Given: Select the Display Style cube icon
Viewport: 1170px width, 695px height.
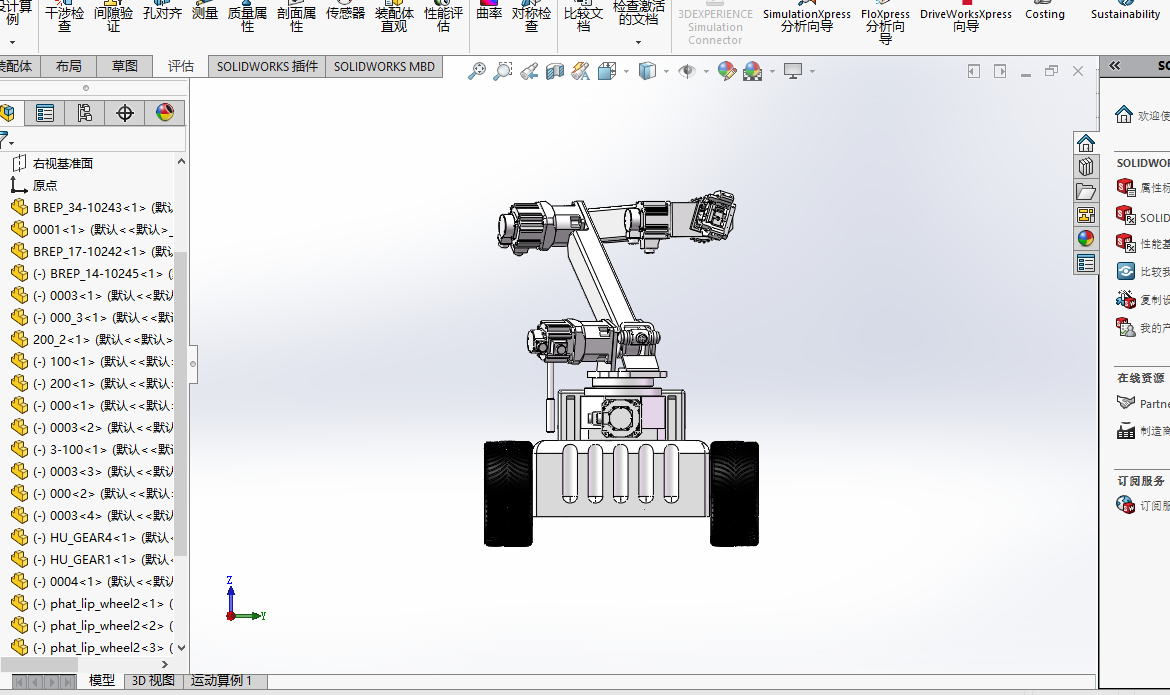Looking at the screenshot, I should (647, 71).
